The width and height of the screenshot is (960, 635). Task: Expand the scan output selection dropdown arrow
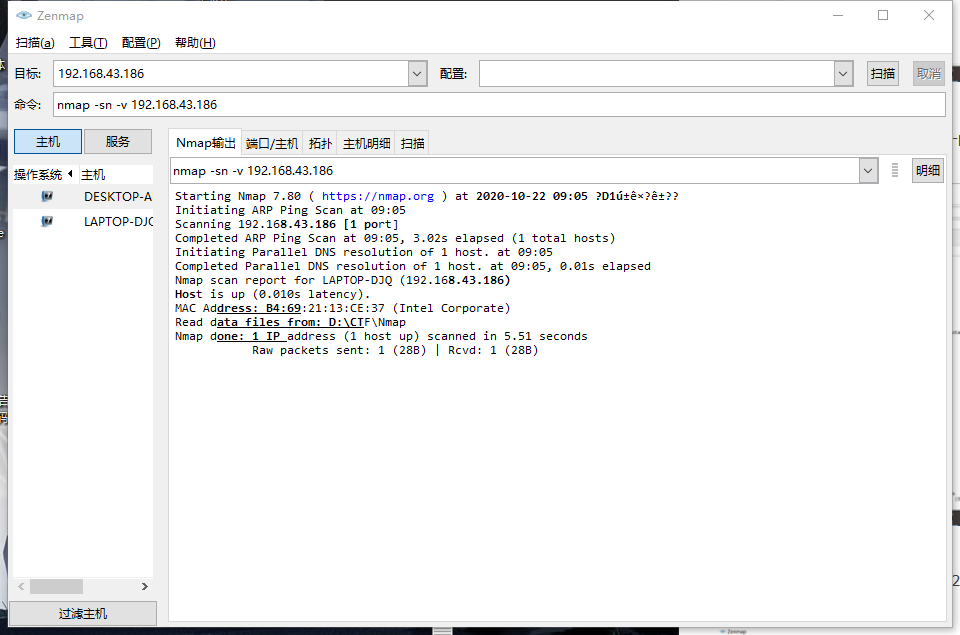868,171
